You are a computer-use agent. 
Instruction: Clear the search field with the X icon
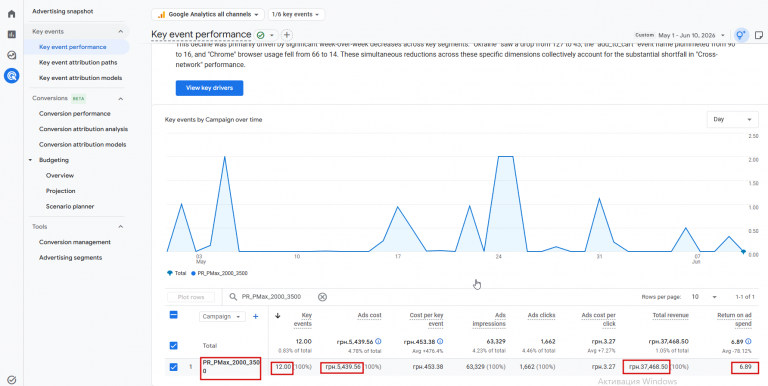click(x=322, y=297)
